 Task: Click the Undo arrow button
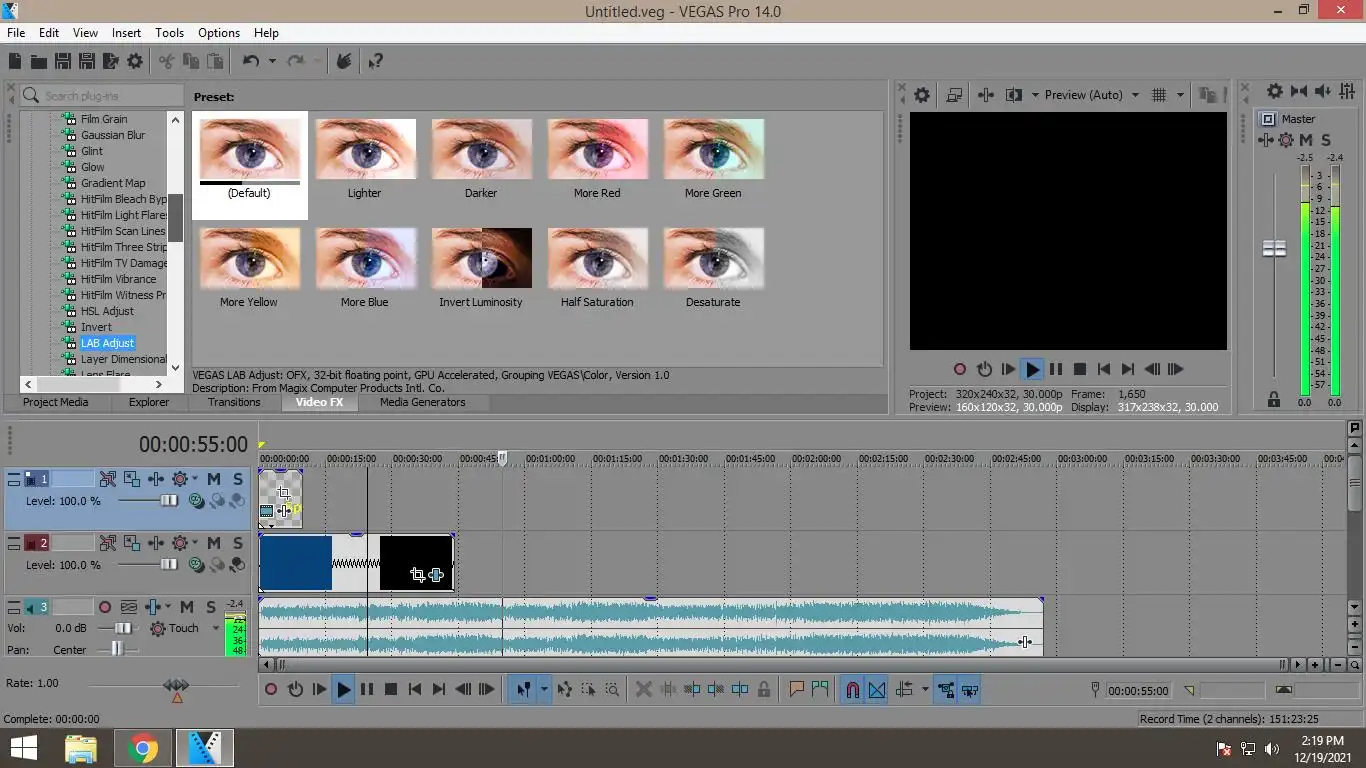coord(250,62)
